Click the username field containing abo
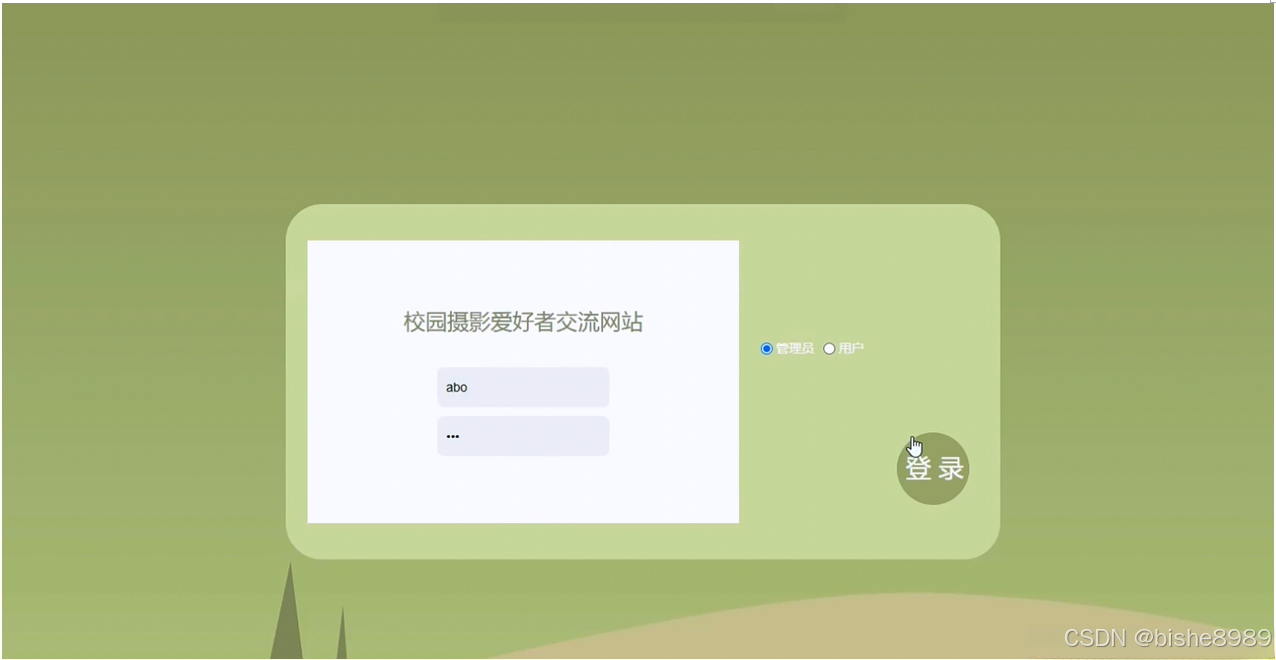The image size is (1276, 660). pos(523,387)
